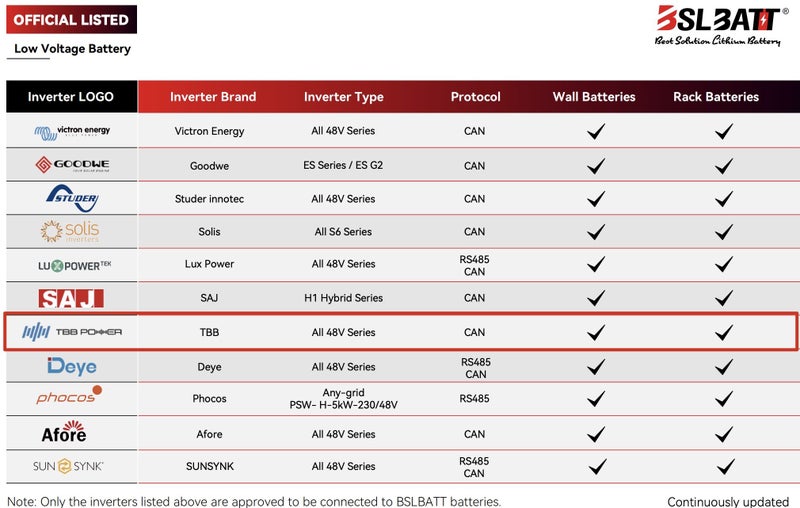Viewport: 800px width, 508px height.
Task: Click the red SAJ logo
Action: click(x=71, y=298)
